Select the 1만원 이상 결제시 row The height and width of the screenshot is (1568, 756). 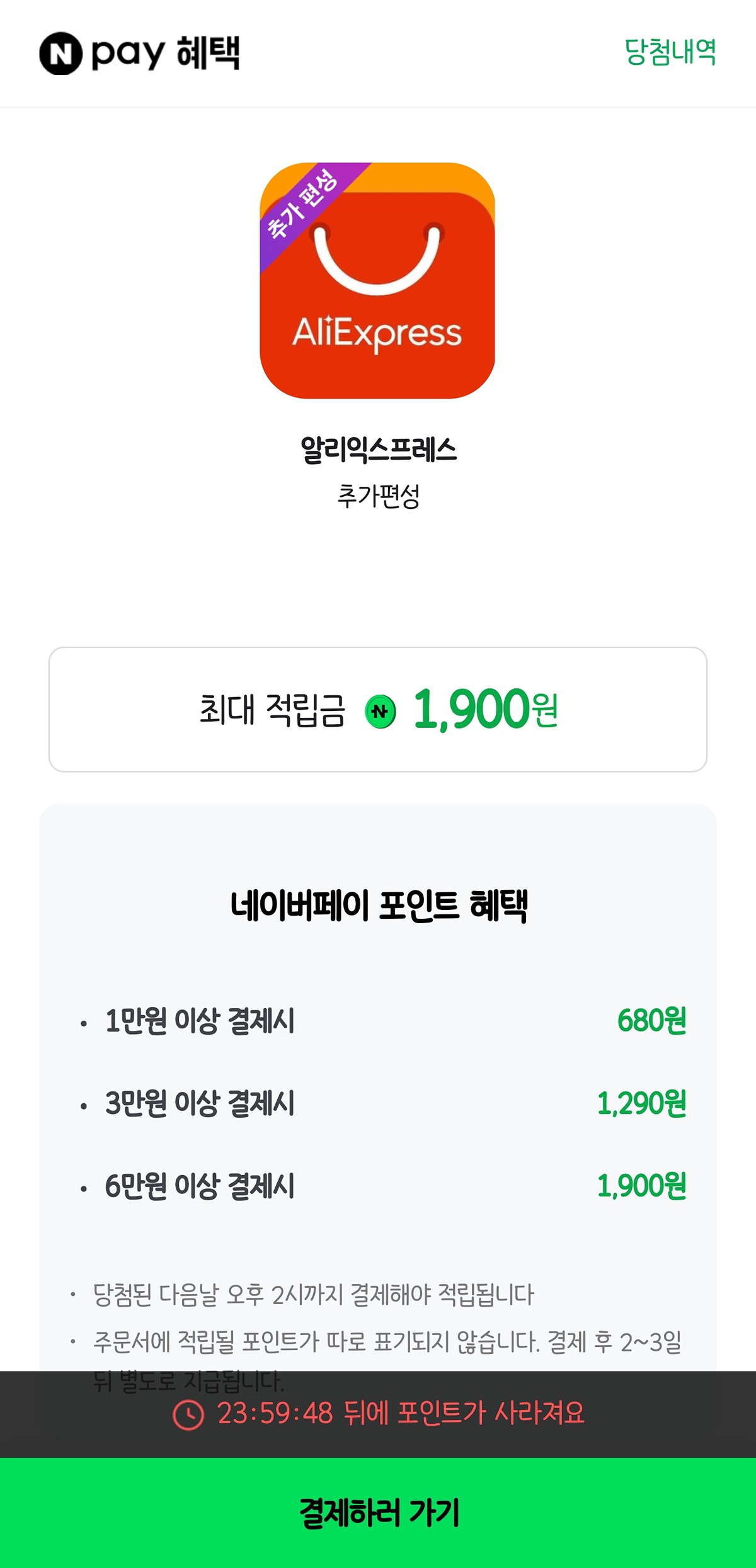point(378,1021)
